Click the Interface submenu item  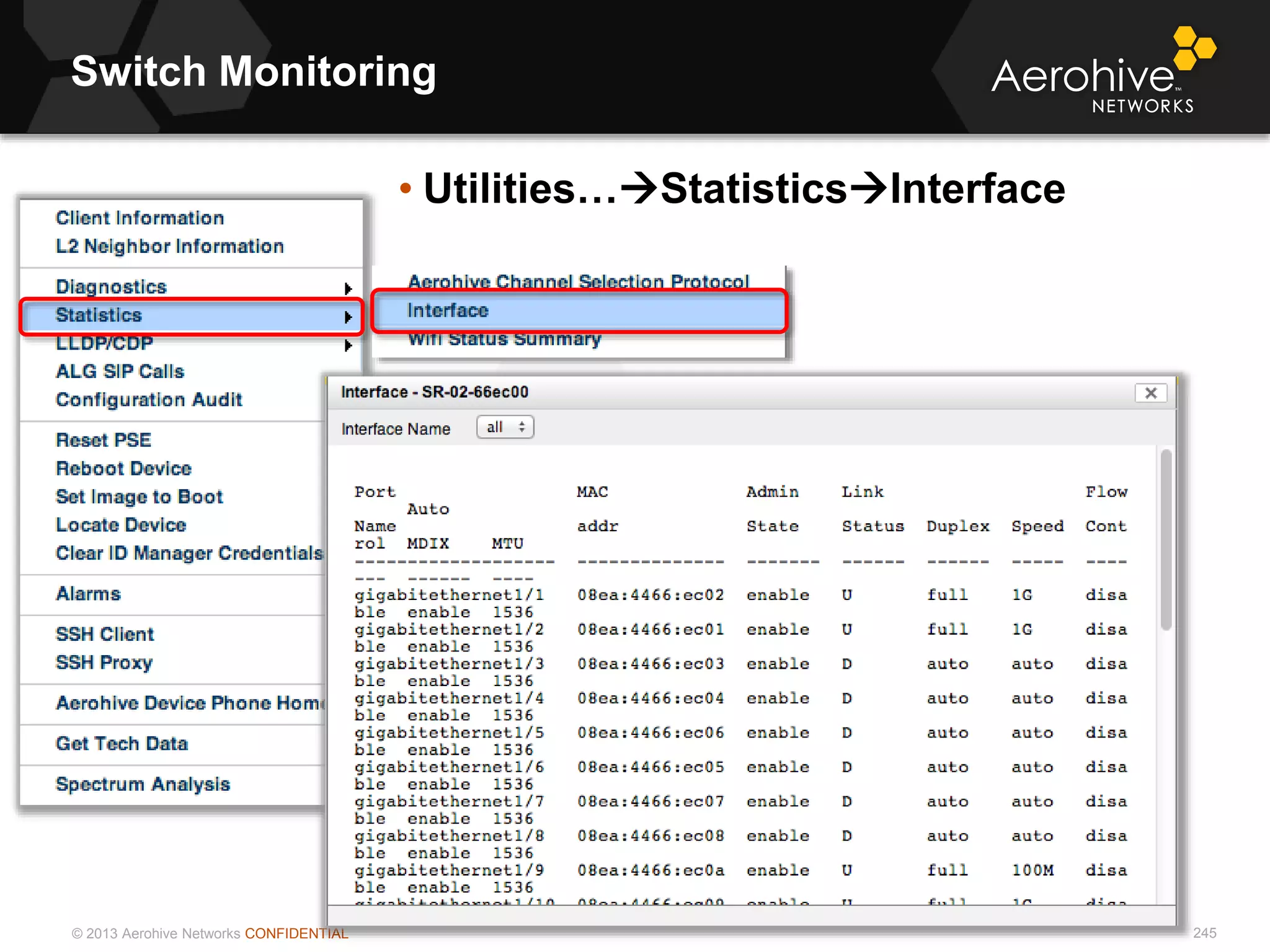pyautogui.click(x=579, y=311)
